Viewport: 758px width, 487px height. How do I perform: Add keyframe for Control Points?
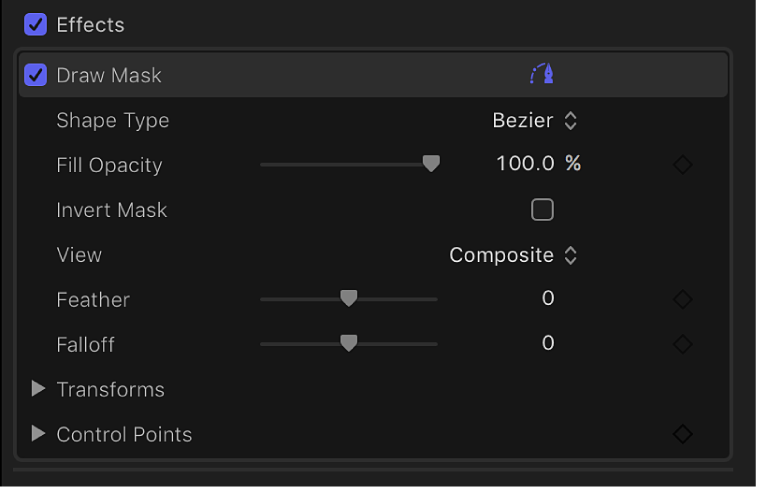tap(683, 434)
